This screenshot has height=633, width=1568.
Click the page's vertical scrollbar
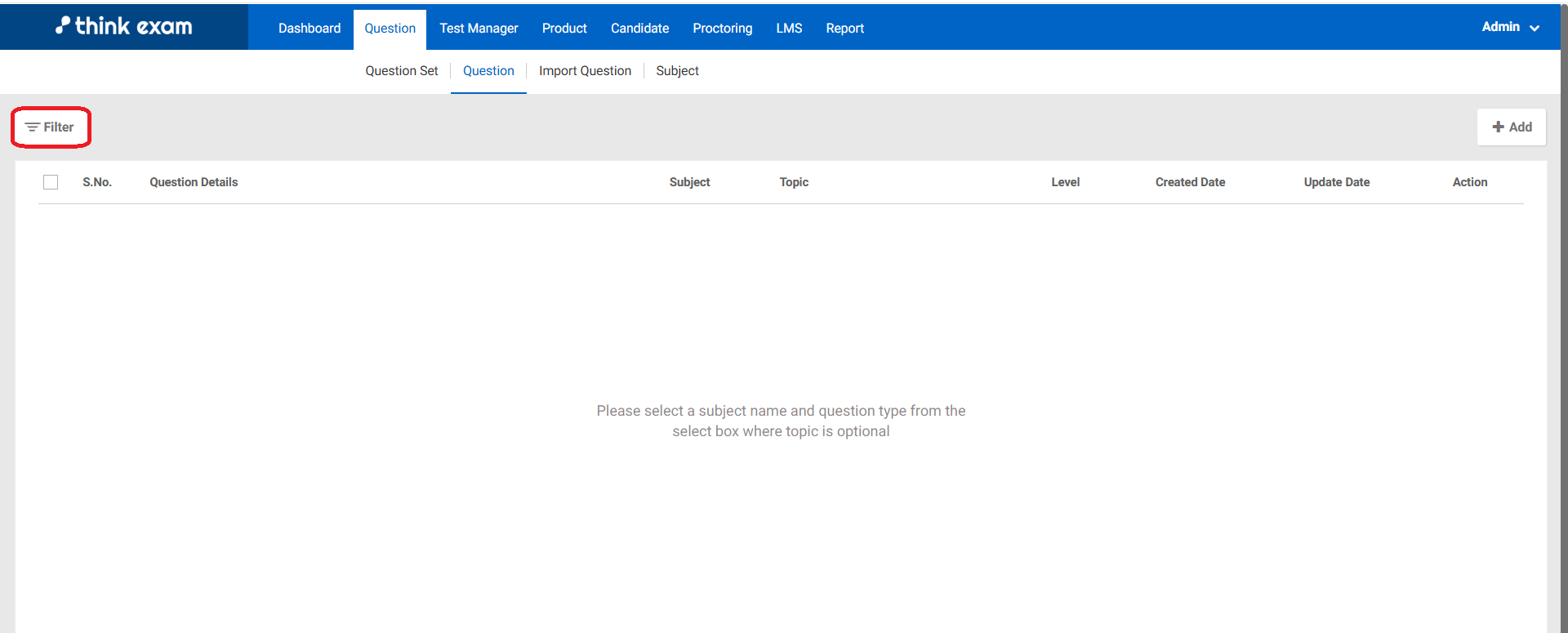click(1563, 327)
